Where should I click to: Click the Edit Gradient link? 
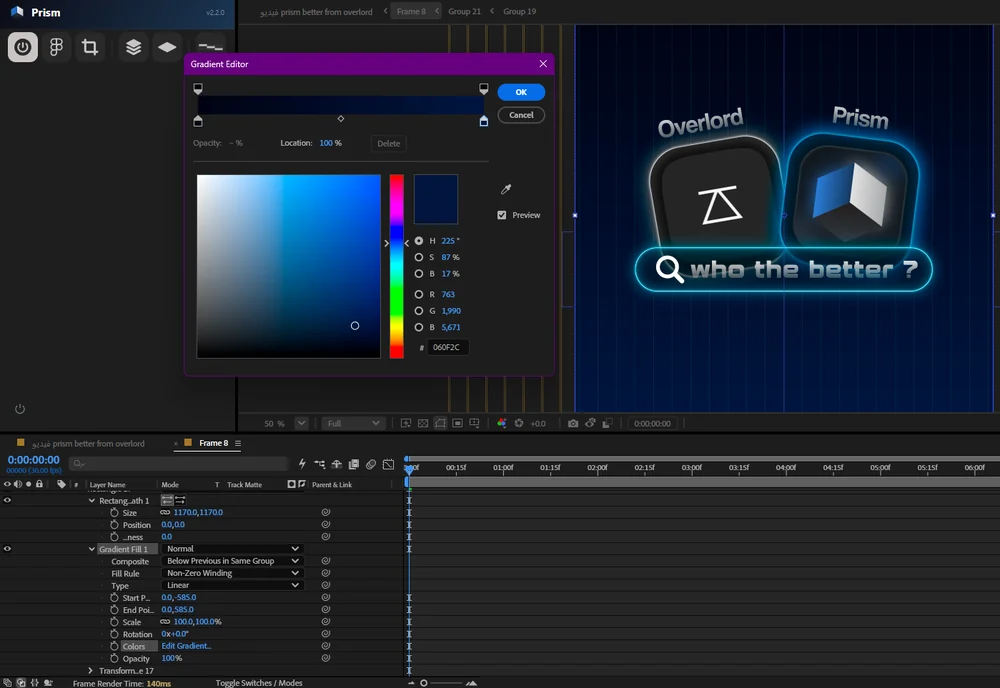tap(186, 646)
